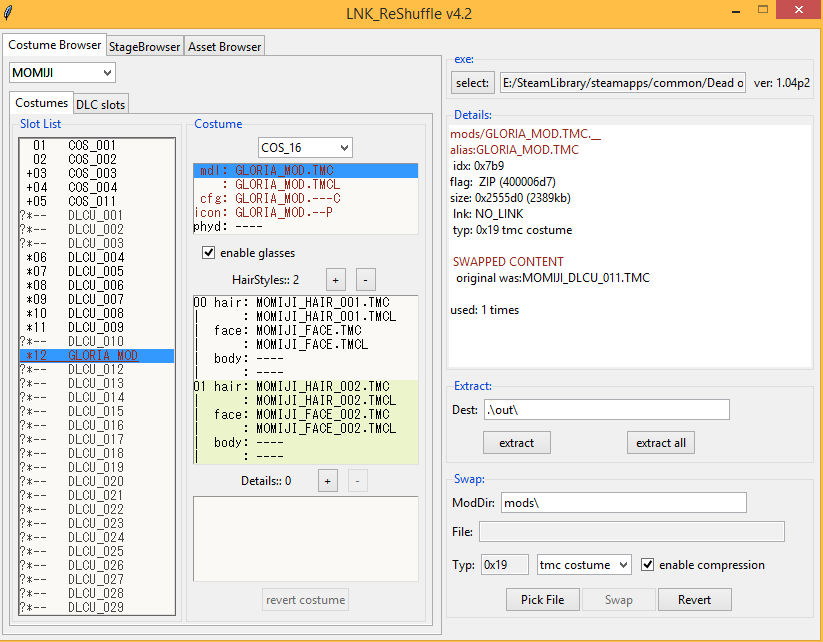Open the tmc costume type dropdown
The height and width of the screenshot is (642, 823).
pyautogui.click(x=584, y=565)
